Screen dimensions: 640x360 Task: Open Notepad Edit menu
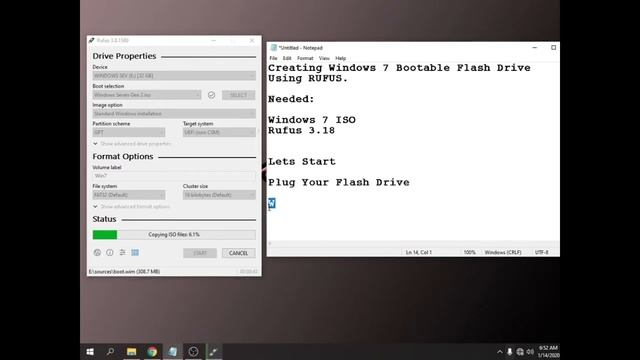(x=287, y=58)
